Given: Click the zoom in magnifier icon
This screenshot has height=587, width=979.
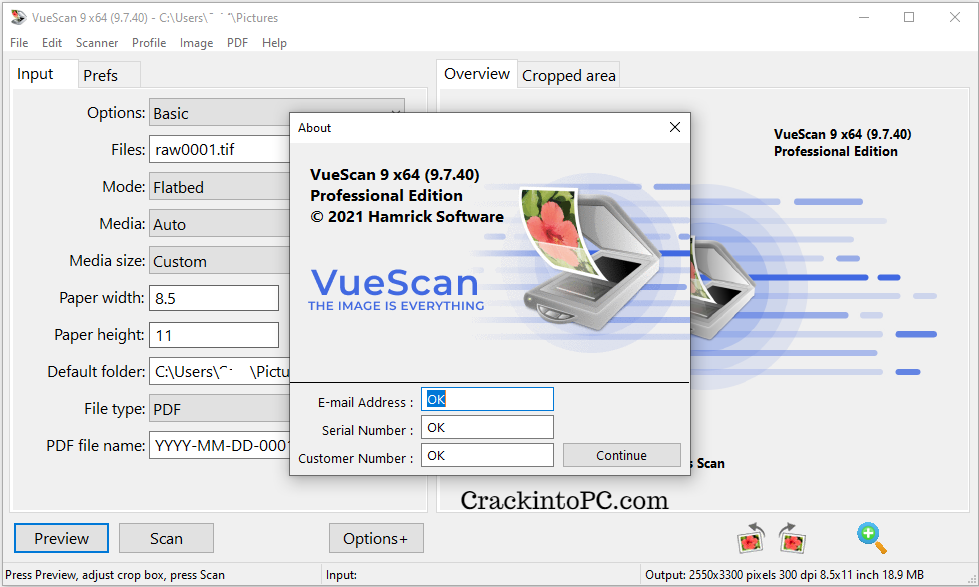Looking at the screenshot, I should (872, 538).
